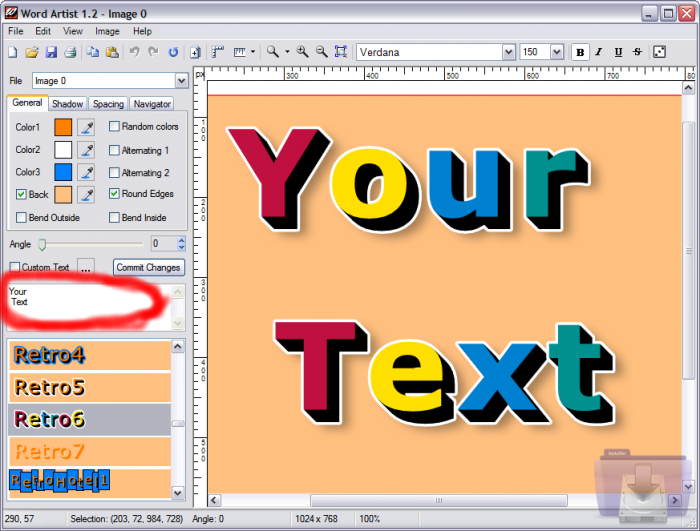Image resolution: width=700 pixels, height=531 pixels.
Task: Uncheck the Back checkbox
Action: (21, 194)
